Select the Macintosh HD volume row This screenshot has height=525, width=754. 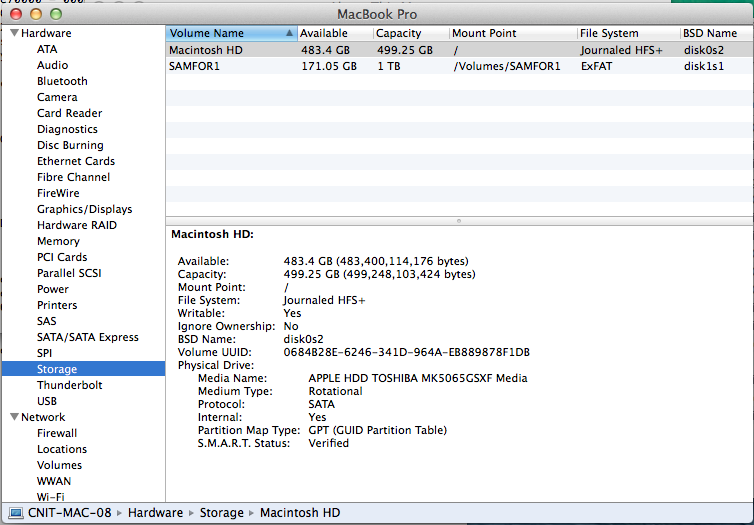pyautogui.click(x=460, y=50)
